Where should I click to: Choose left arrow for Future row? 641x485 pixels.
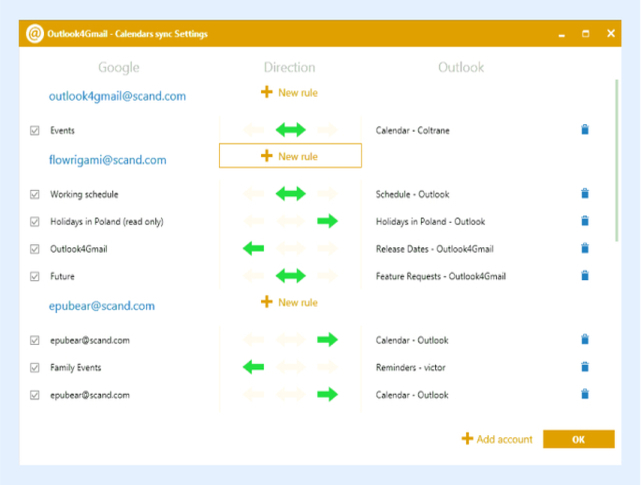click(253, 276)
